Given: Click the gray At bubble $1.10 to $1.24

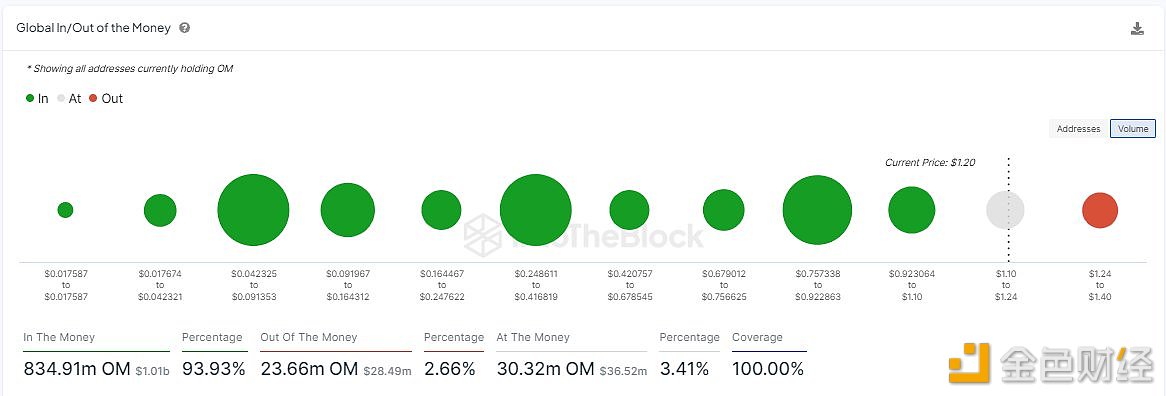Looking at the screenshot, I should pos(1005,210).
